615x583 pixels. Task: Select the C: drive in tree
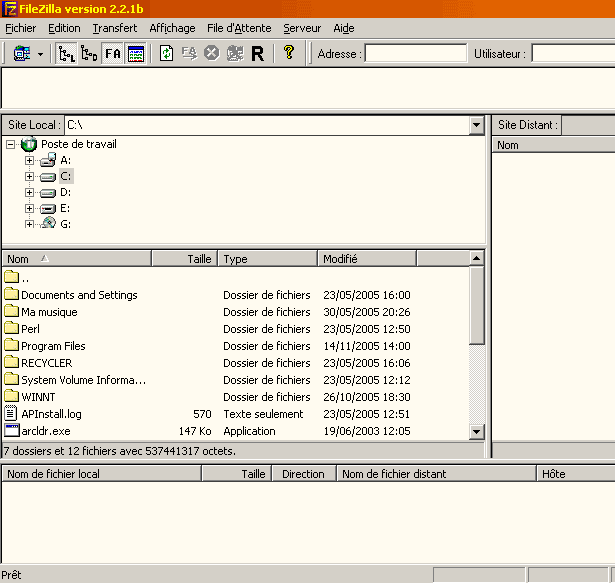(66, 176)
